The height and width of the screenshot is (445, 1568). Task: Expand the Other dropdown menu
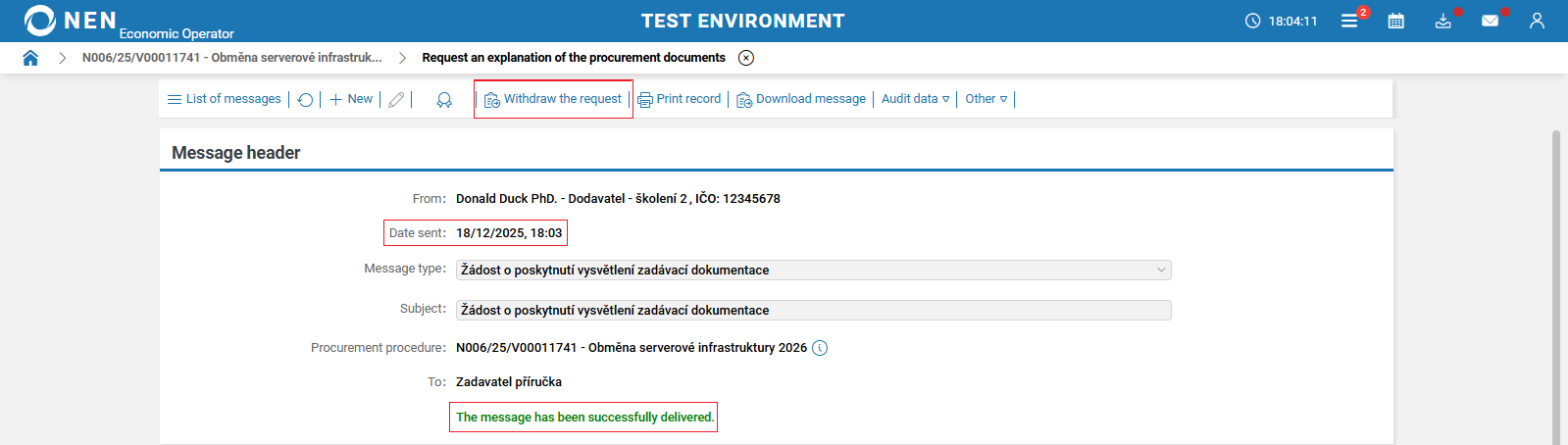coord(986,99)
